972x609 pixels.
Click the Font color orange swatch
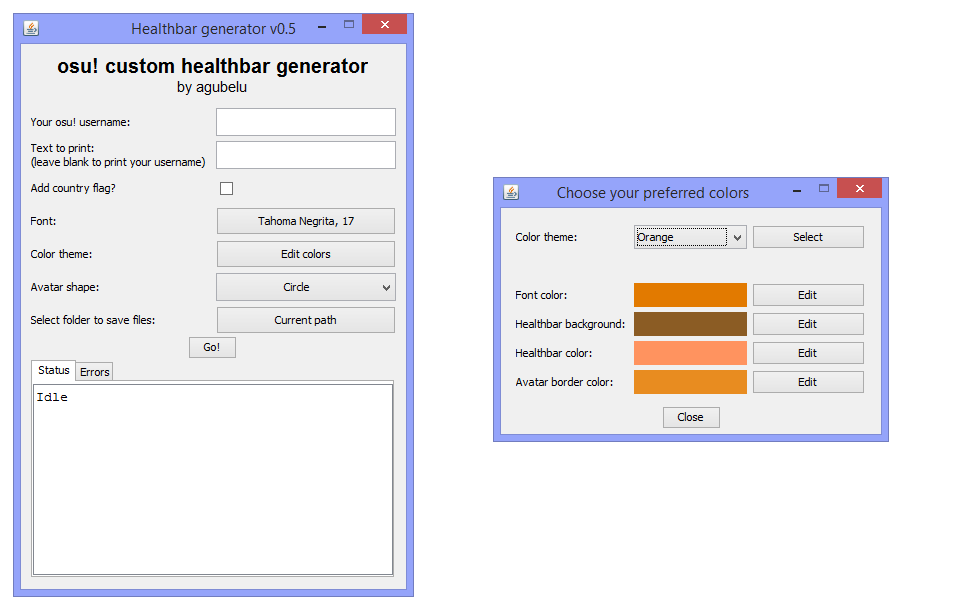tap(690, 295)
